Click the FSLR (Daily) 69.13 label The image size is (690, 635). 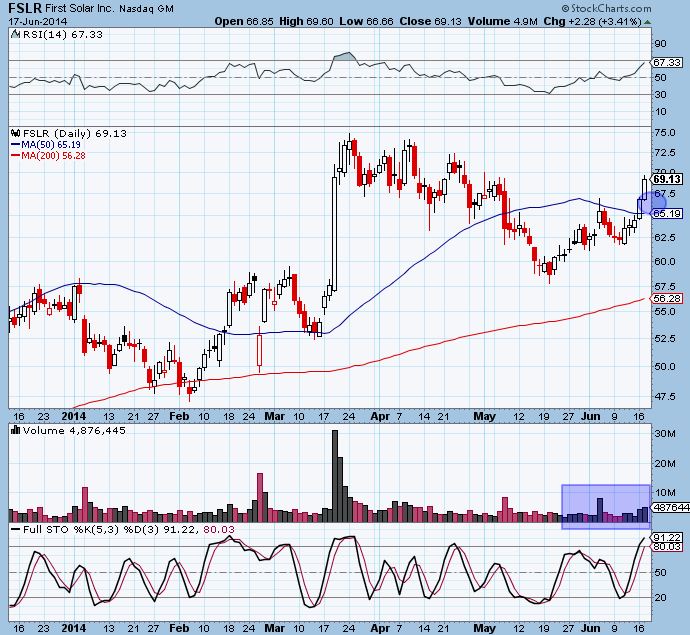pos(74,133)
